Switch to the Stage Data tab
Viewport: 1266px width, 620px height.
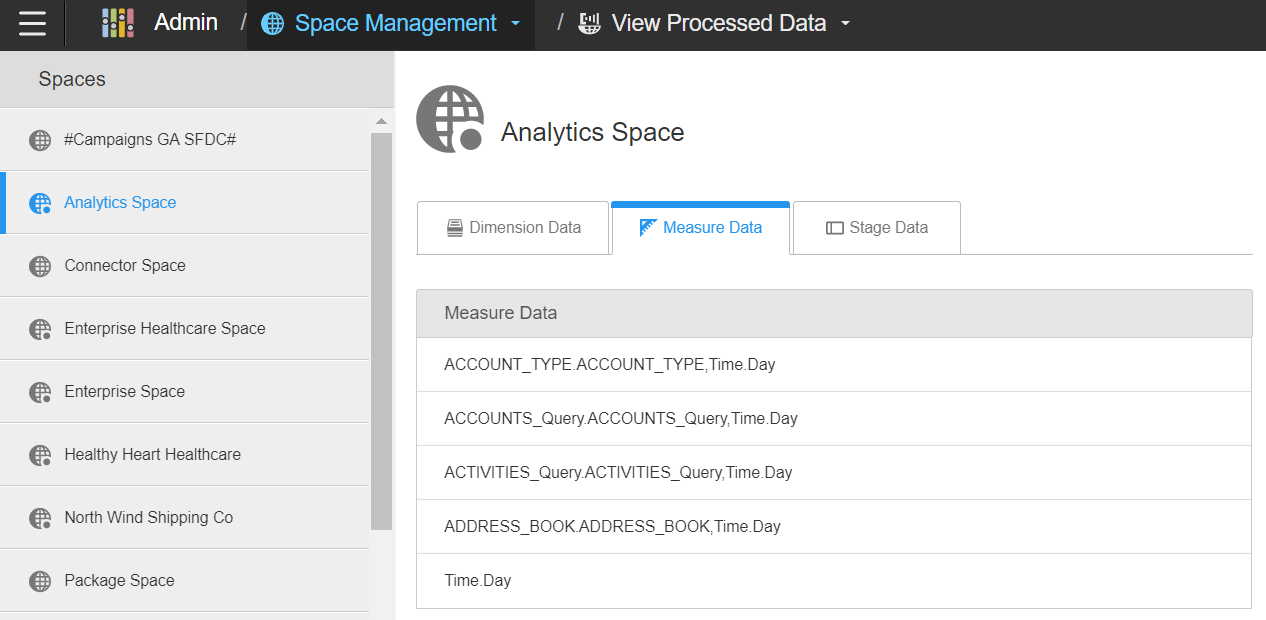(x=876, y=228)
